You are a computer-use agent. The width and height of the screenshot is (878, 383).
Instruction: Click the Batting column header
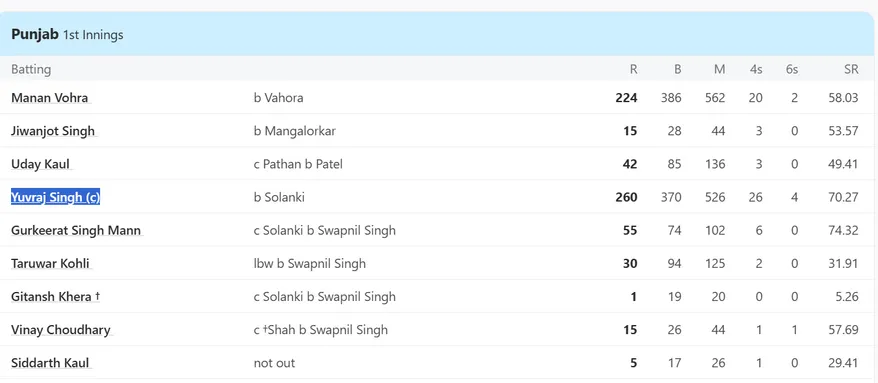pyautogui.click(x=31, y=69)
